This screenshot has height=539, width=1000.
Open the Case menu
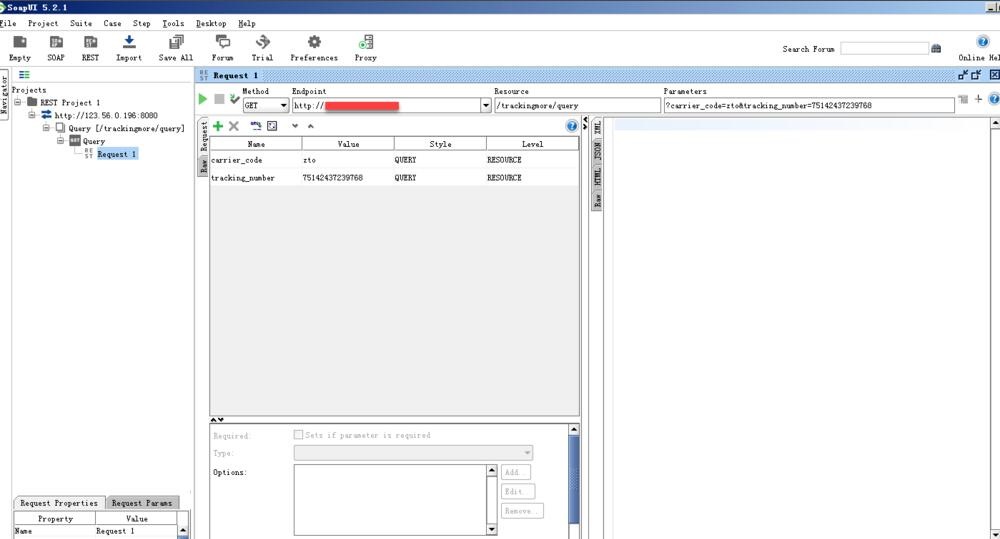coord(112,23)
